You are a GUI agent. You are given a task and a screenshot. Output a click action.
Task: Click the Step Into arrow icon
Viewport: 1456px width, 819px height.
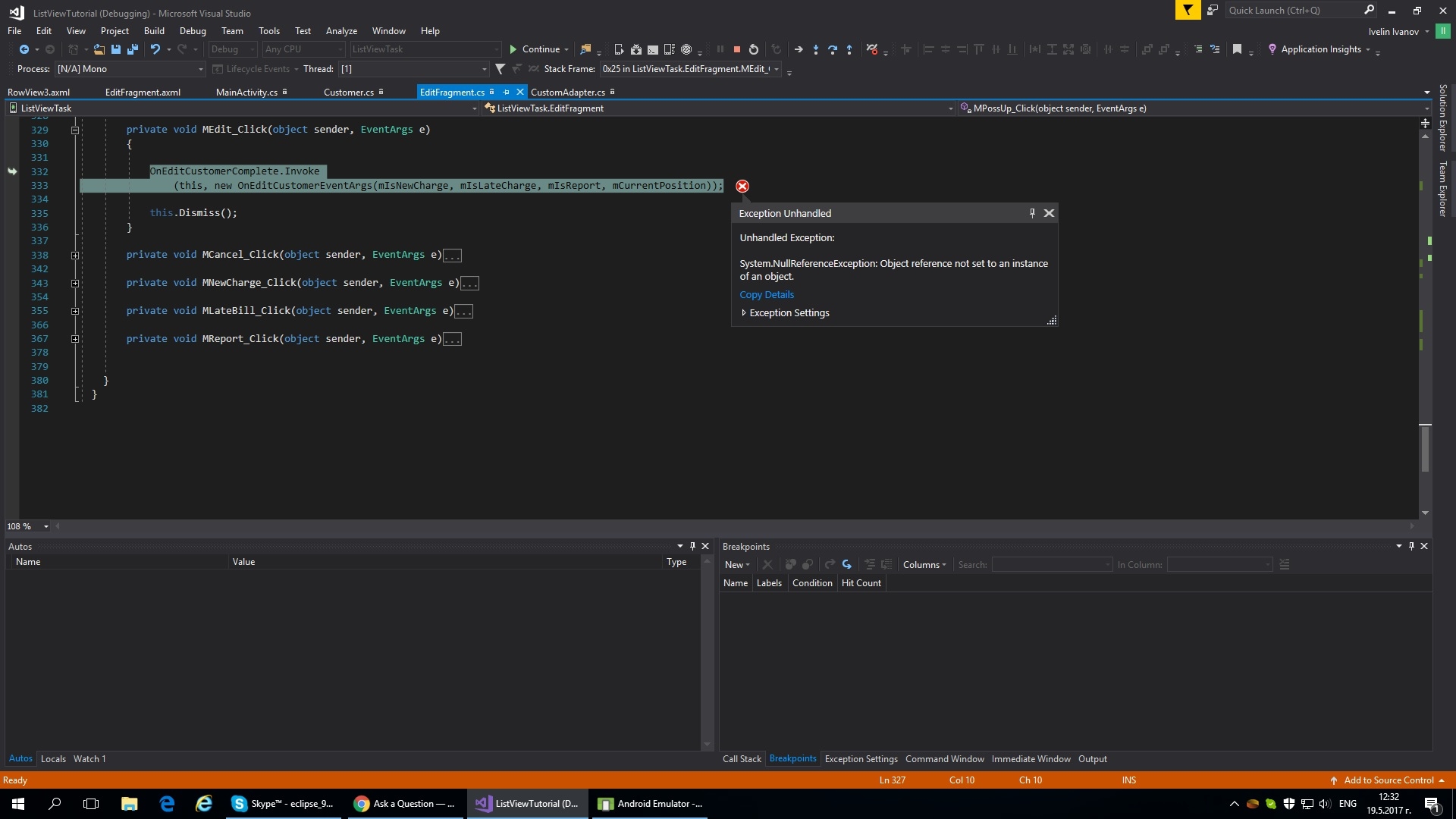[x=816, y=49]
